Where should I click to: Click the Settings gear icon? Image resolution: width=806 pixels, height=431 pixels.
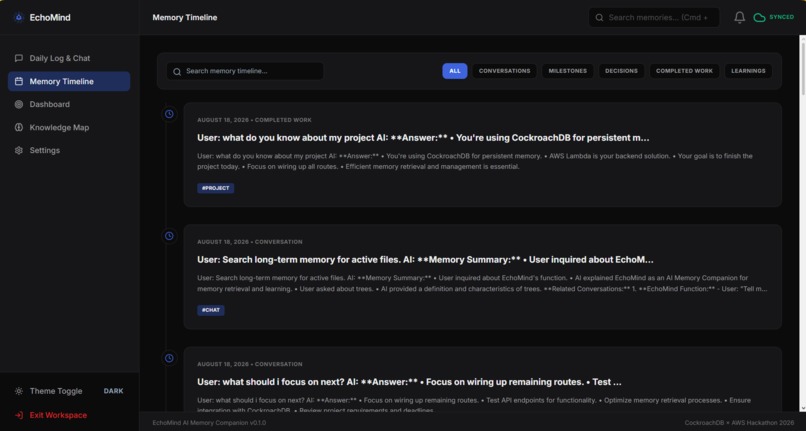pos(19,150)
